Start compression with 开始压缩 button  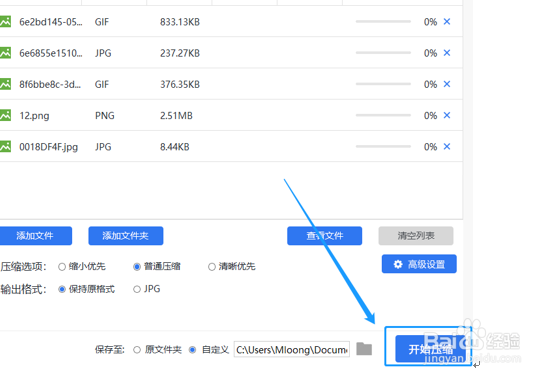pos(430,349)
